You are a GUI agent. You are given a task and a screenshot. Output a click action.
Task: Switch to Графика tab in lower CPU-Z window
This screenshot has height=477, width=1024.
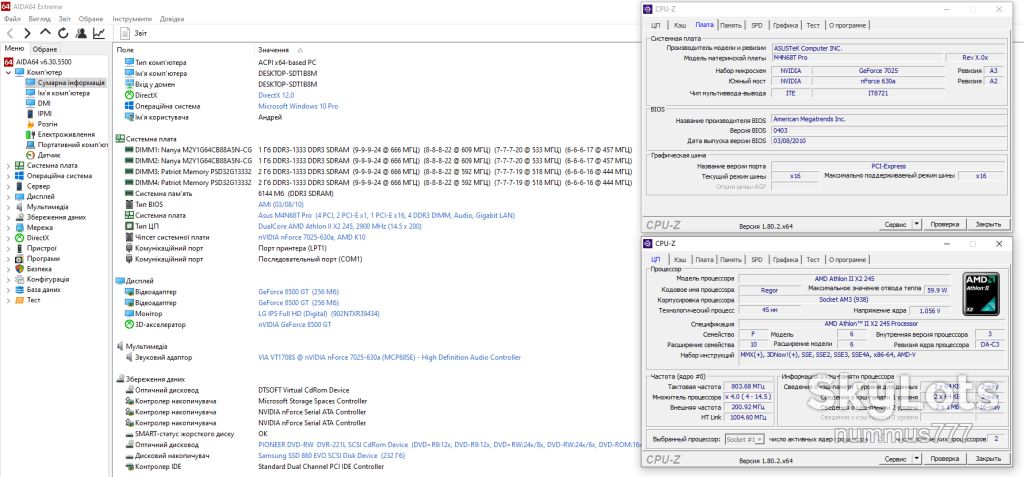pos(786,259)
